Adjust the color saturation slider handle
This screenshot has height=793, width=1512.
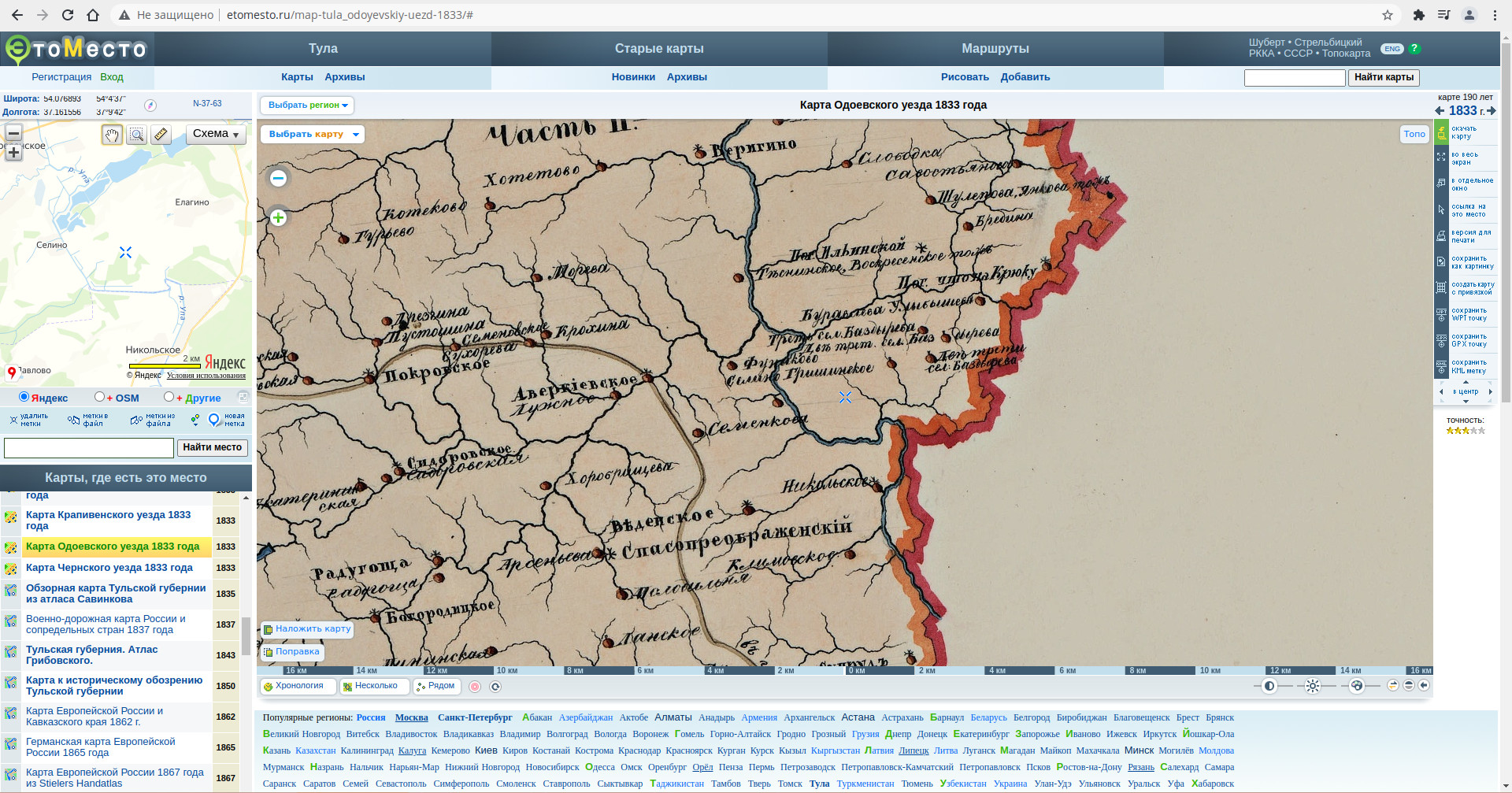click(x=1357, y=686)
